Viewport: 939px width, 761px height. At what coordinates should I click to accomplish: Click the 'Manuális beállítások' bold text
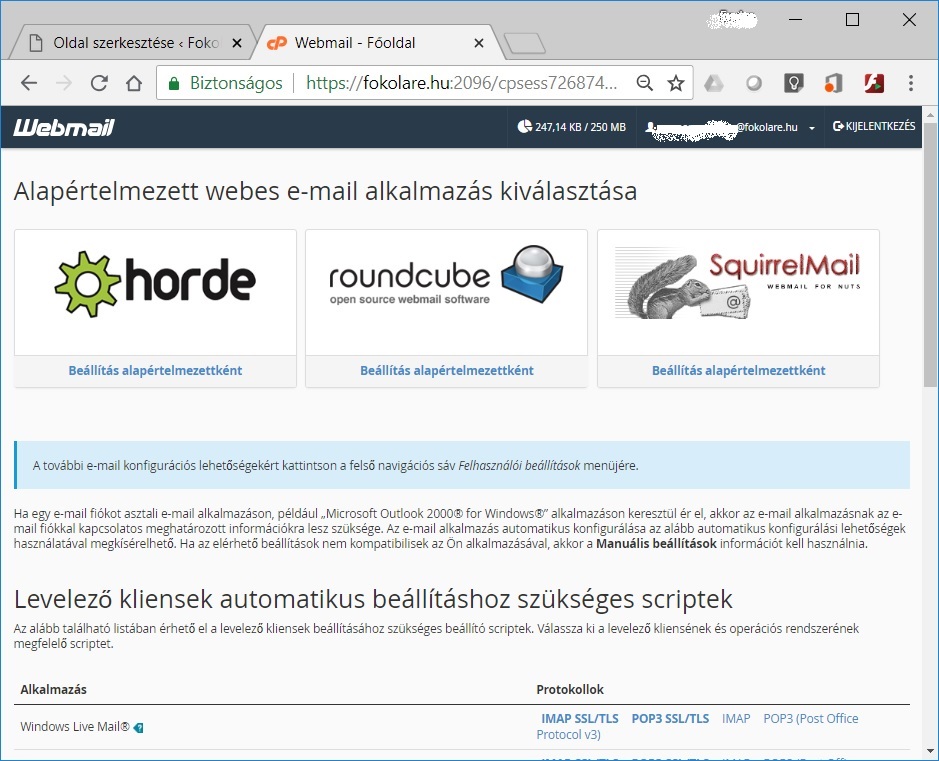coord(656,544)
